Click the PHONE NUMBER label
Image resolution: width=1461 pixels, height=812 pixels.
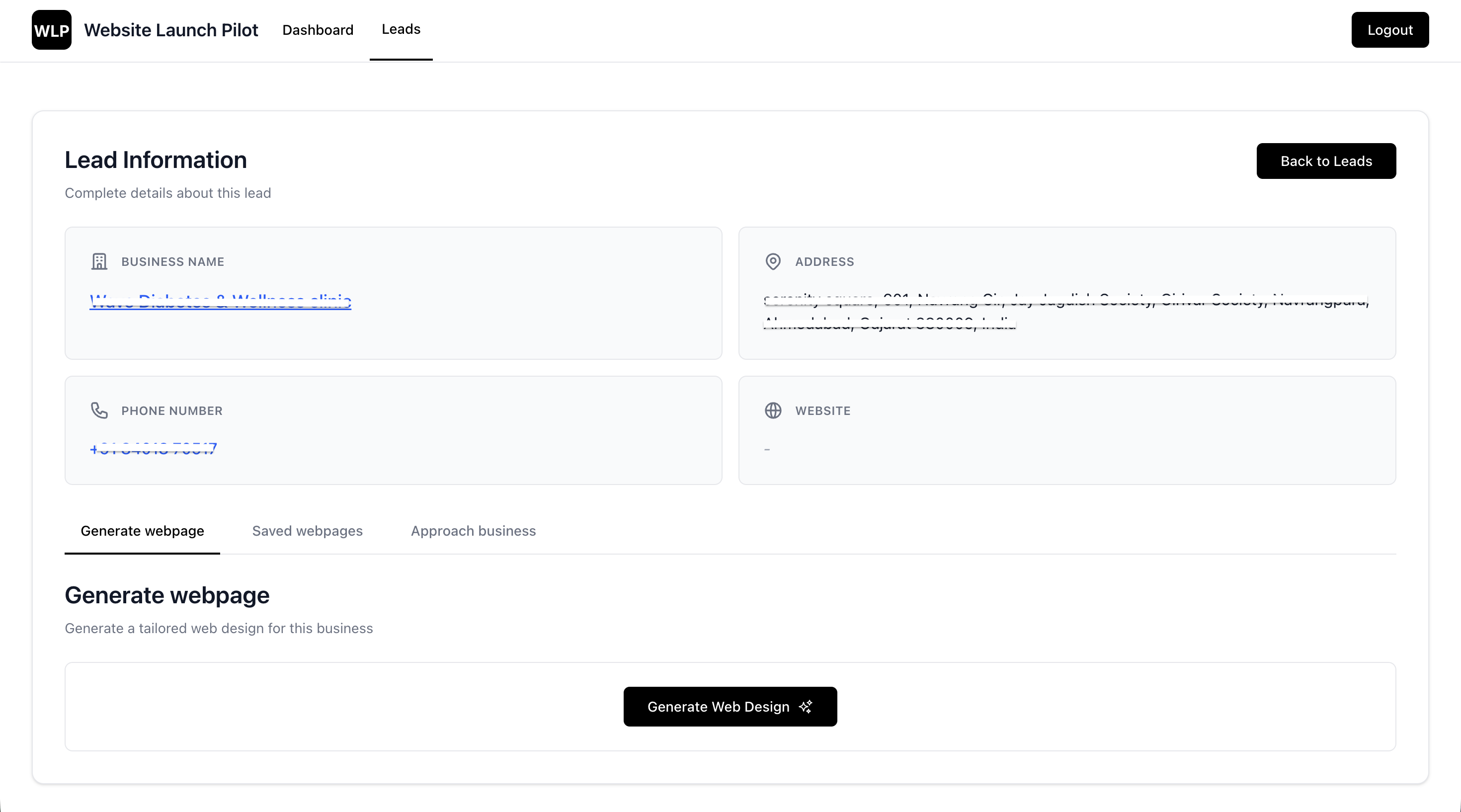(172, 410)
